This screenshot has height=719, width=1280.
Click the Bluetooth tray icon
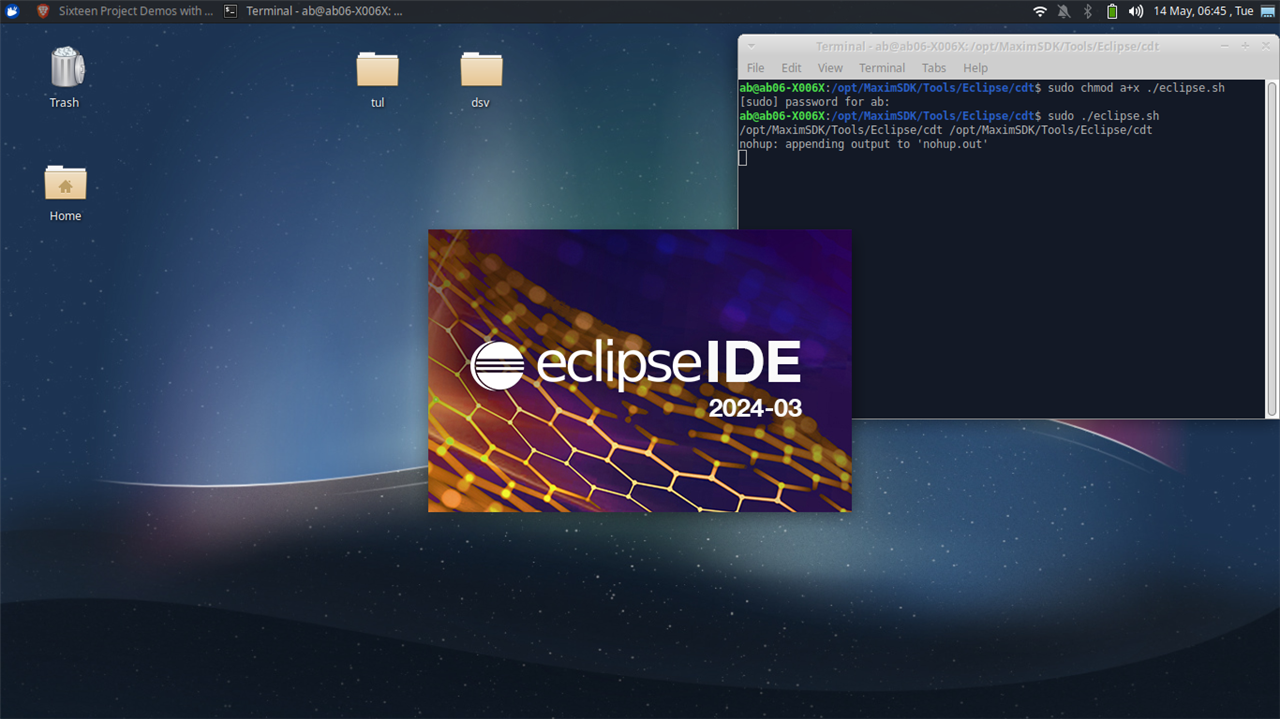pyautogui.click(x=1088, y=11)
